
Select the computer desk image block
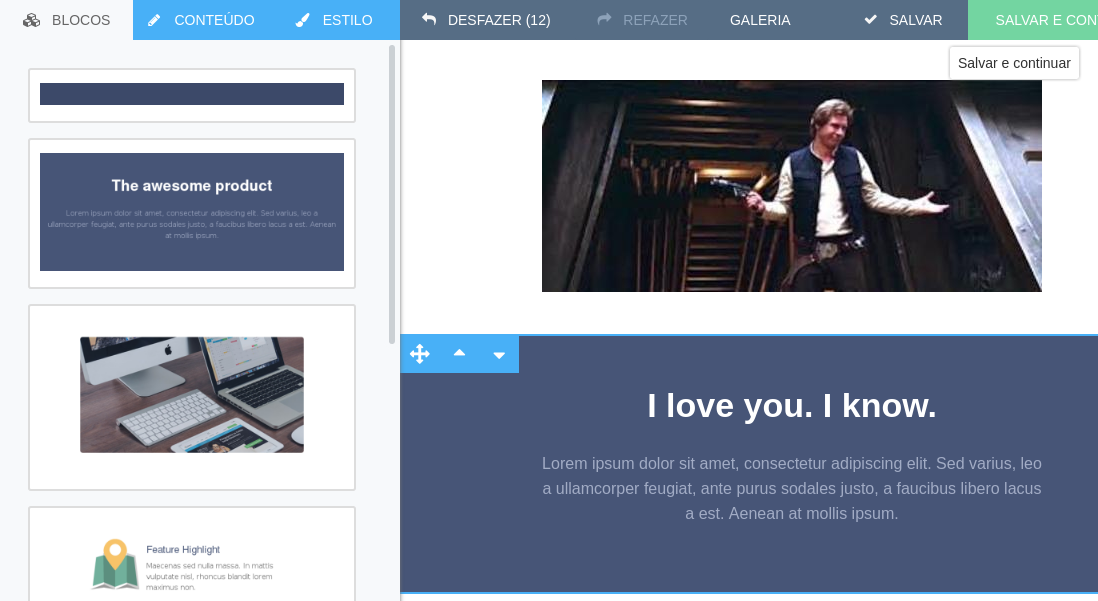pyautogui.click(x=192, y=397)
